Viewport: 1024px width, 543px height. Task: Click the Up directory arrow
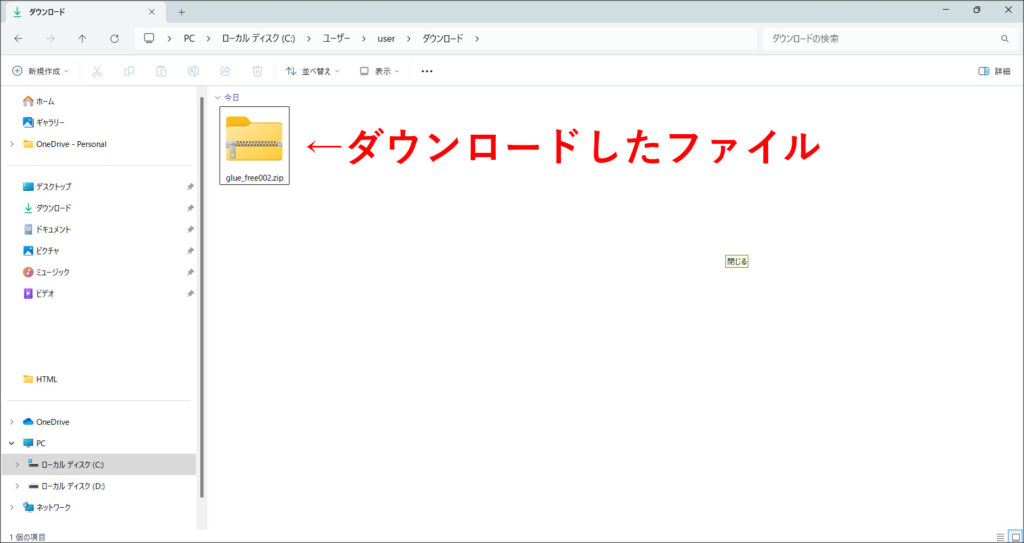82,38
